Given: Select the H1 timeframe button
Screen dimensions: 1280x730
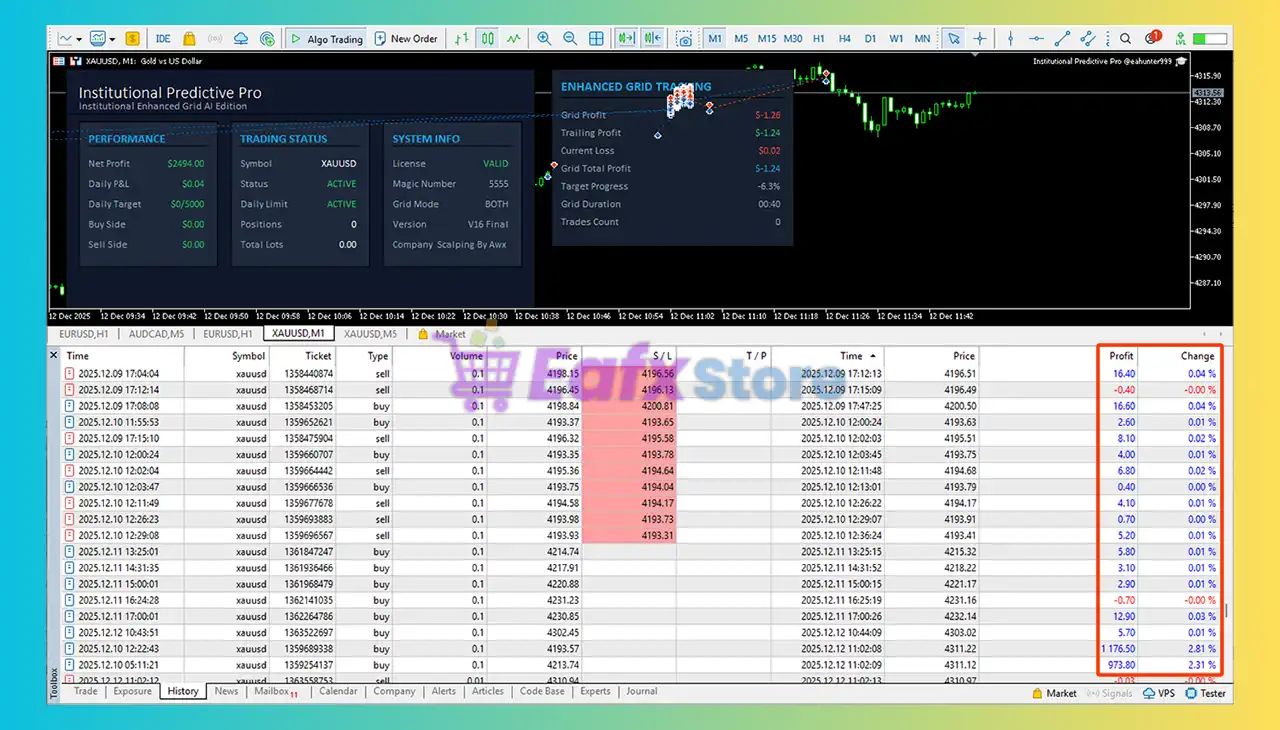Looking at the screenshot, I should click(819, 39).
